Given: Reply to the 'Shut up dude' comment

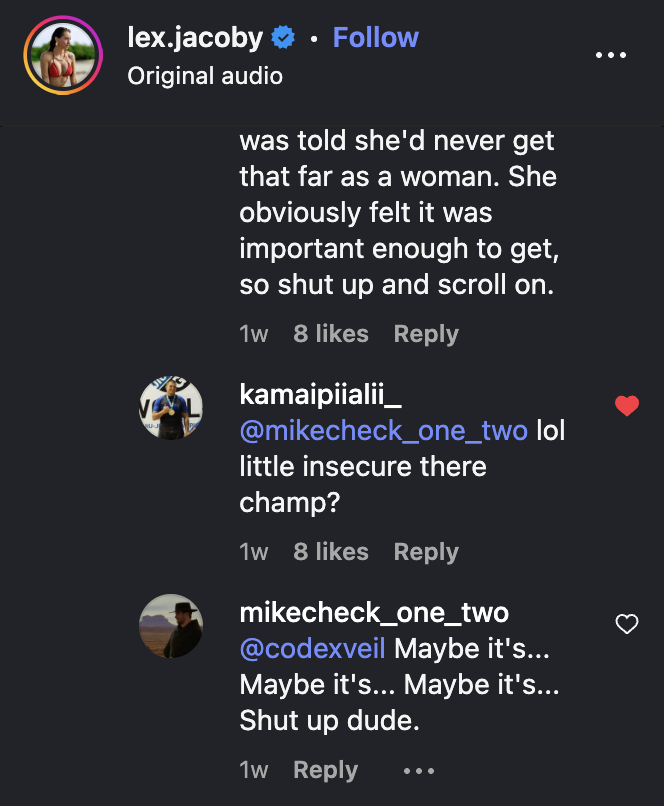Looking at the screenshot, I should pyautogui.click(x=325, y=770).
